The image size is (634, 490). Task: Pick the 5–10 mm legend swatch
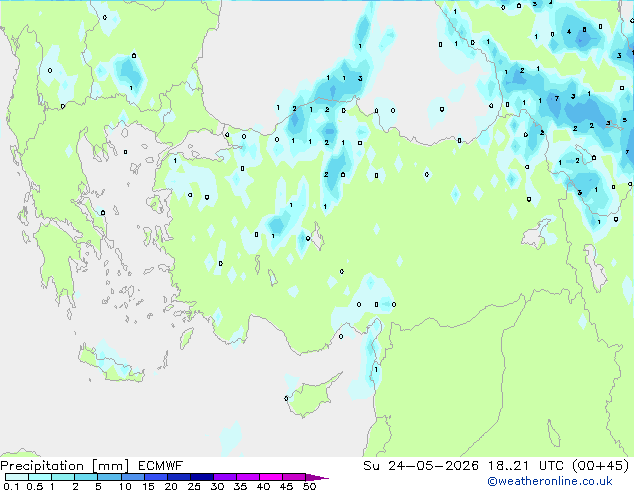110,477
